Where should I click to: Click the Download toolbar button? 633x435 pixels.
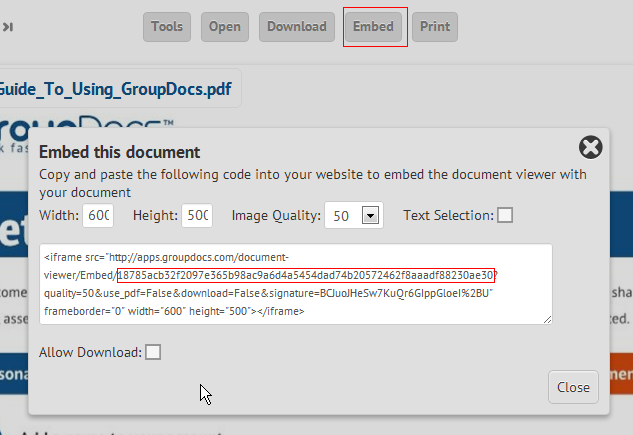tap(297, 27)
